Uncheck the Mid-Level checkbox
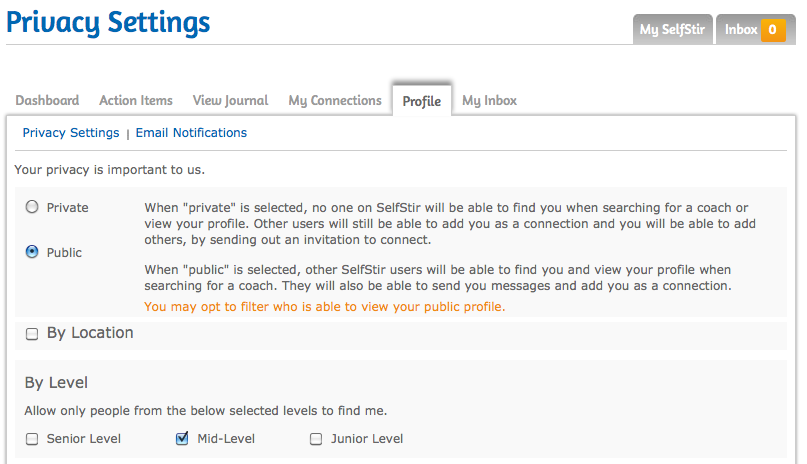Viewport: 807px width, 464px height. [x=182, y=438]
